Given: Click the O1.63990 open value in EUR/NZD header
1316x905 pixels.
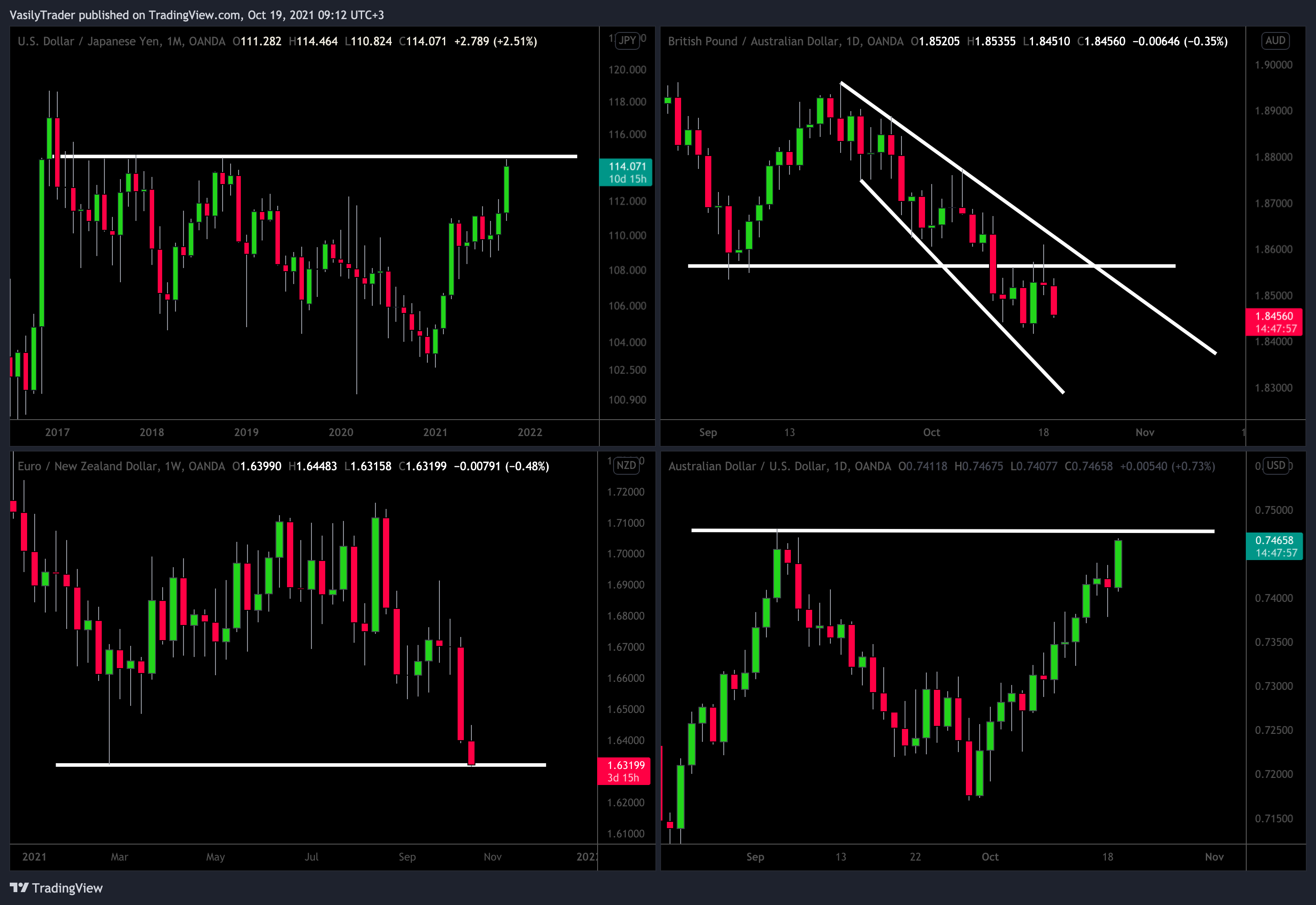Looking at the screenshot, I should point(257,466).
